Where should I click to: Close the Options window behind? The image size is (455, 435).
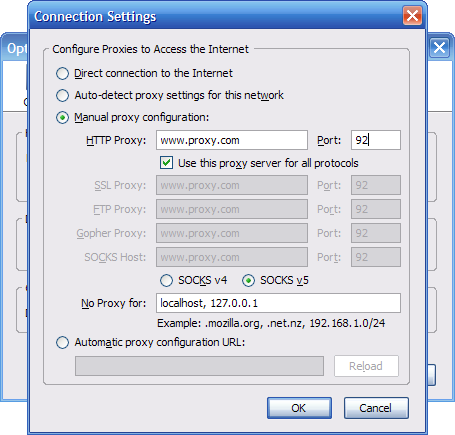(439, 48)
